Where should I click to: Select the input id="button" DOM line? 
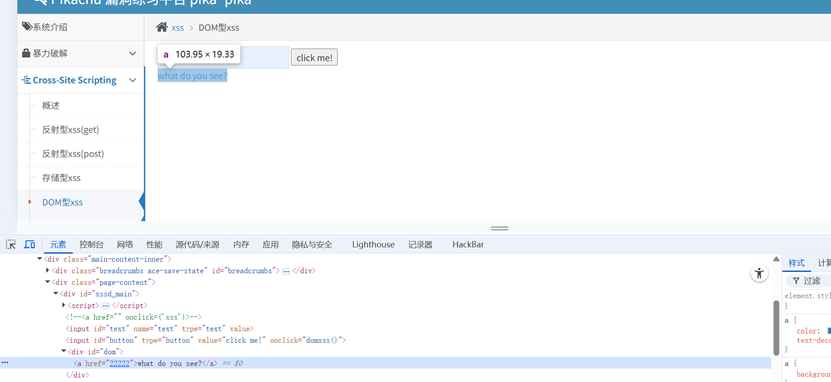click(206, 340)
